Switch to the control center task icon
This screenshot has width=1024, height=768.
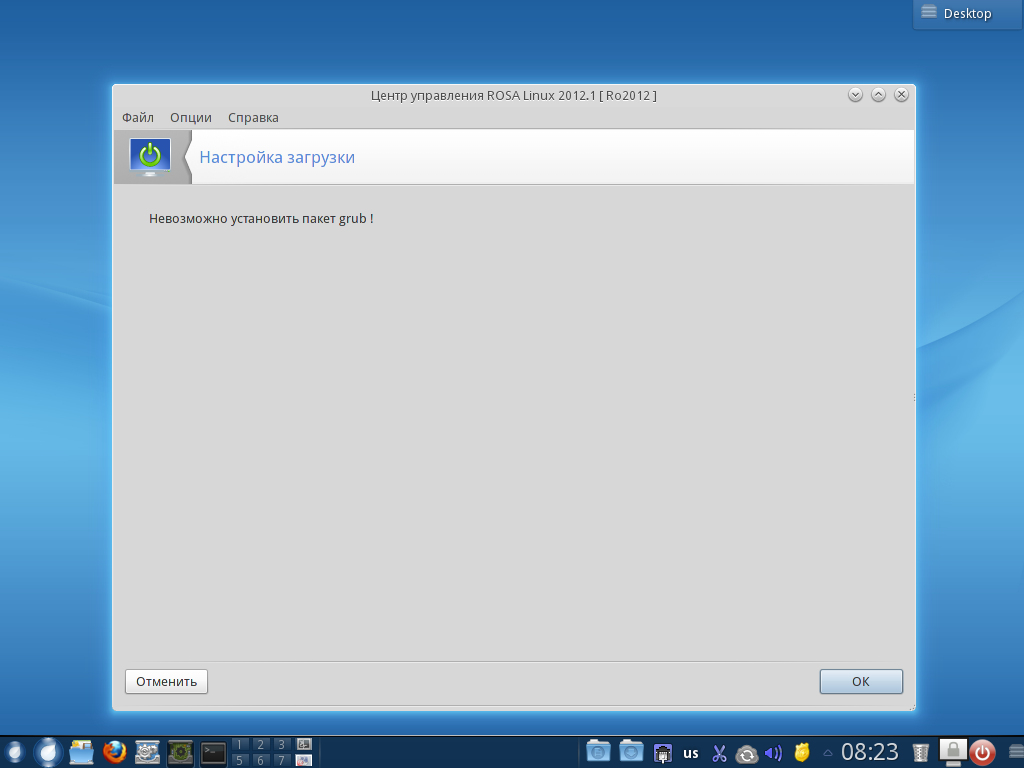point(180,752)
